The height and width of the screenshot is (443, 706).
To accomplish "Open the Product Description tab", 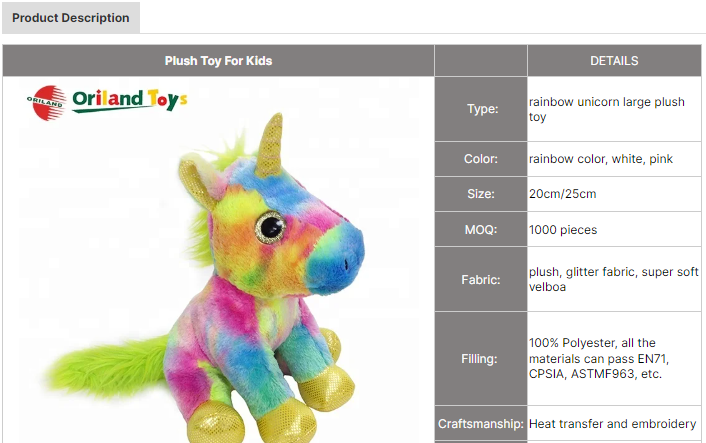I will click(x=71, y=18).
